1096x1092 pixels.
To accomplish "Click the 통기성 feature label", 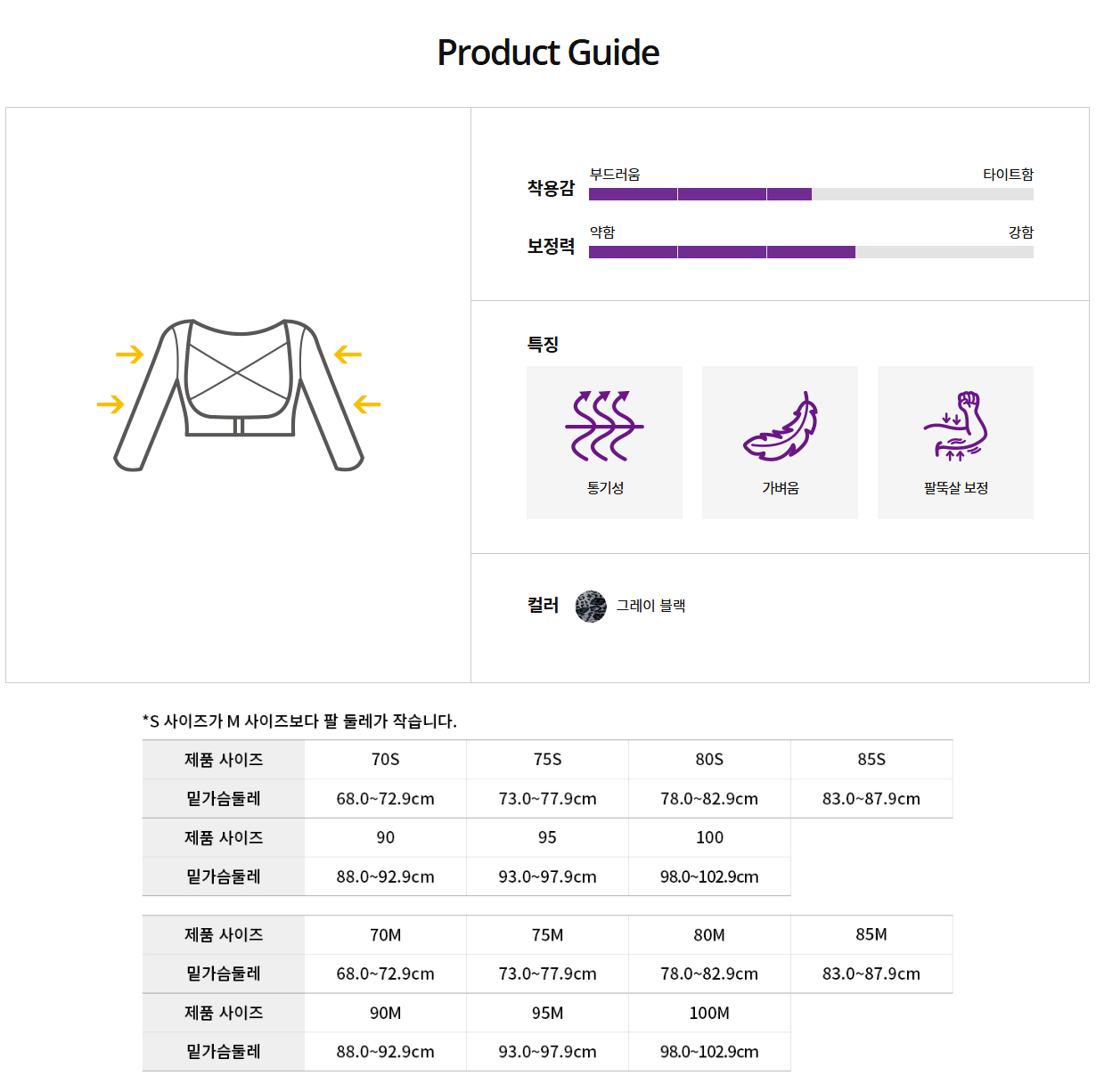I will pyautogui.click(x=605, y=488).
